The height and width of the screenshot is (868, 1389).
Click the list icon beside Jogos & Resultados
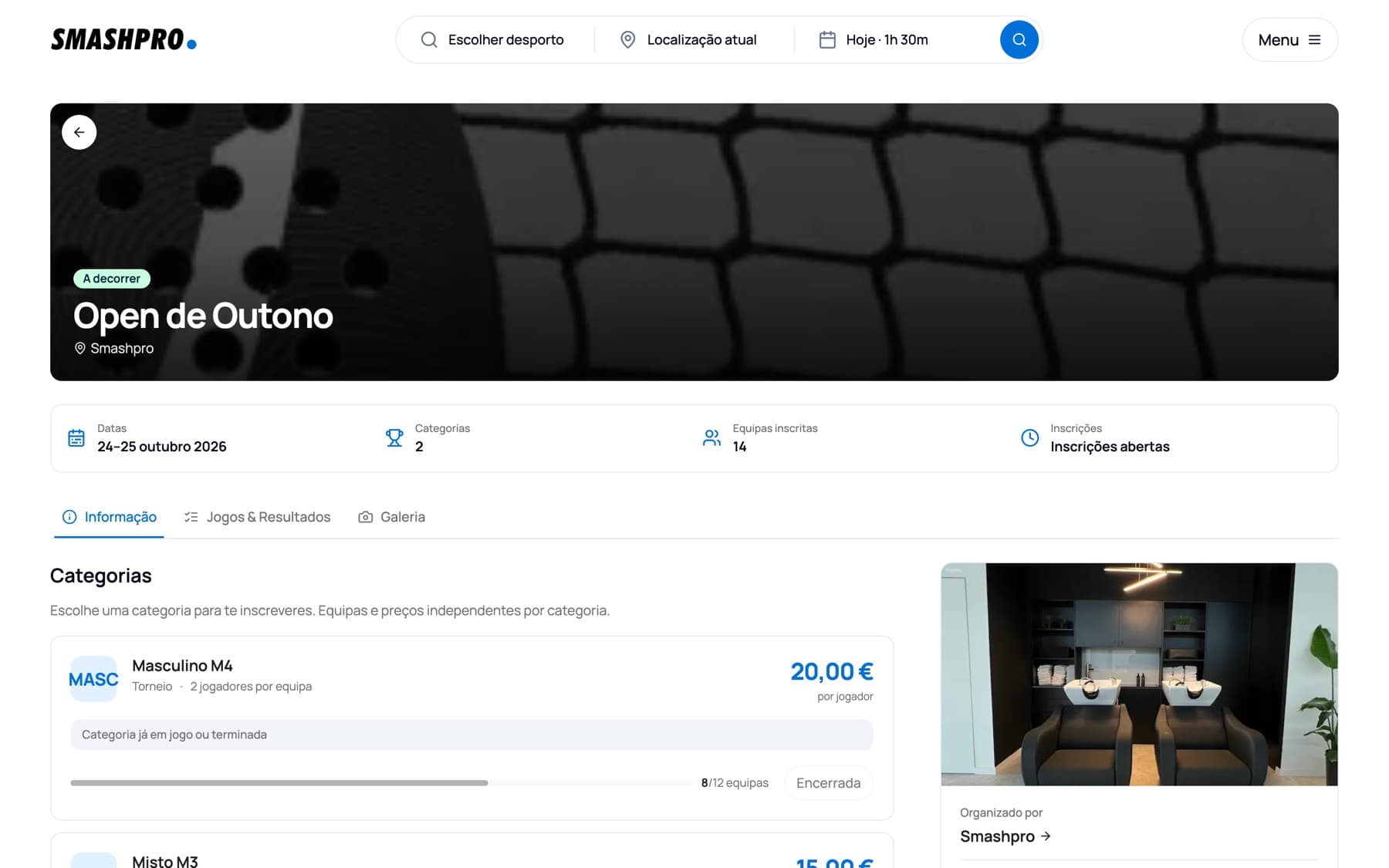[x=191, y=517]
